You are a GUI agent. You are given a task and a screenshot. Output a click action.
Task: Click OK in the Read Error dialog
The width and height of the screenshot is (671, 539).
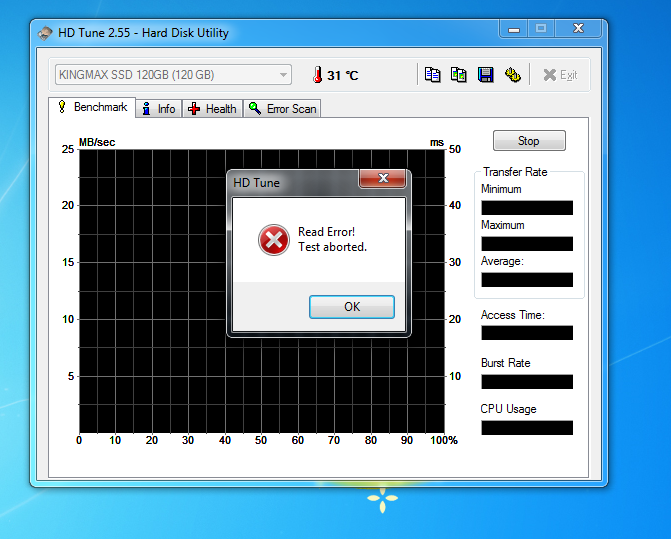coord(352,307)
